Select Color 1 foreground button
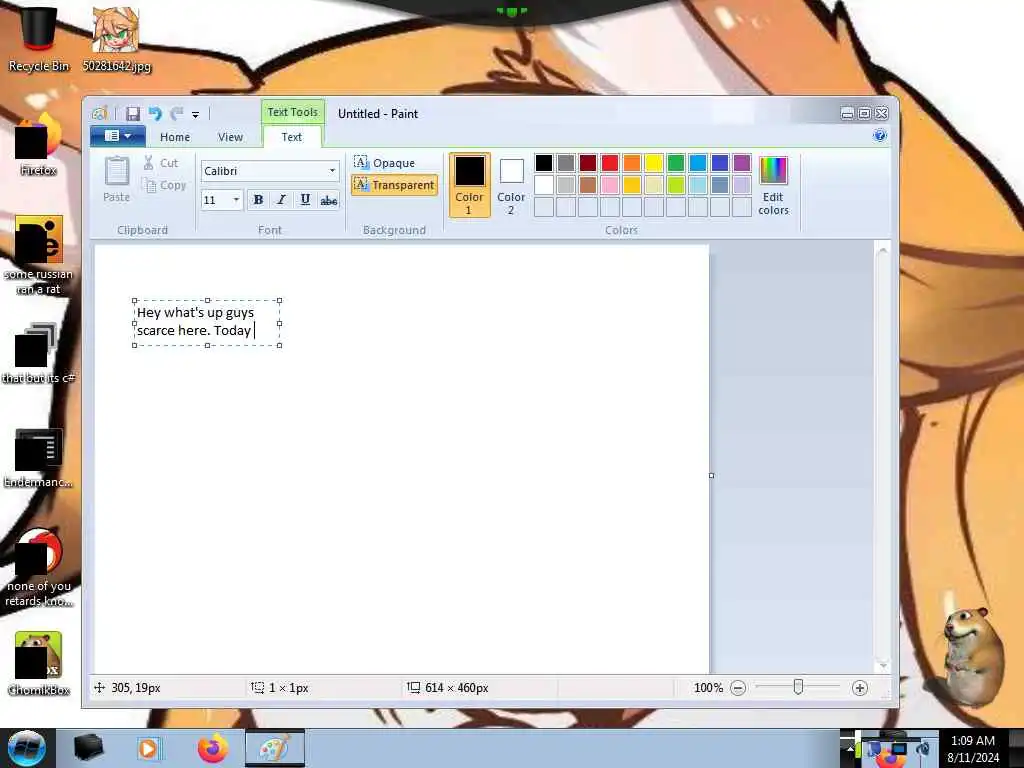The image size is (1024, 768). pos(470,185)
